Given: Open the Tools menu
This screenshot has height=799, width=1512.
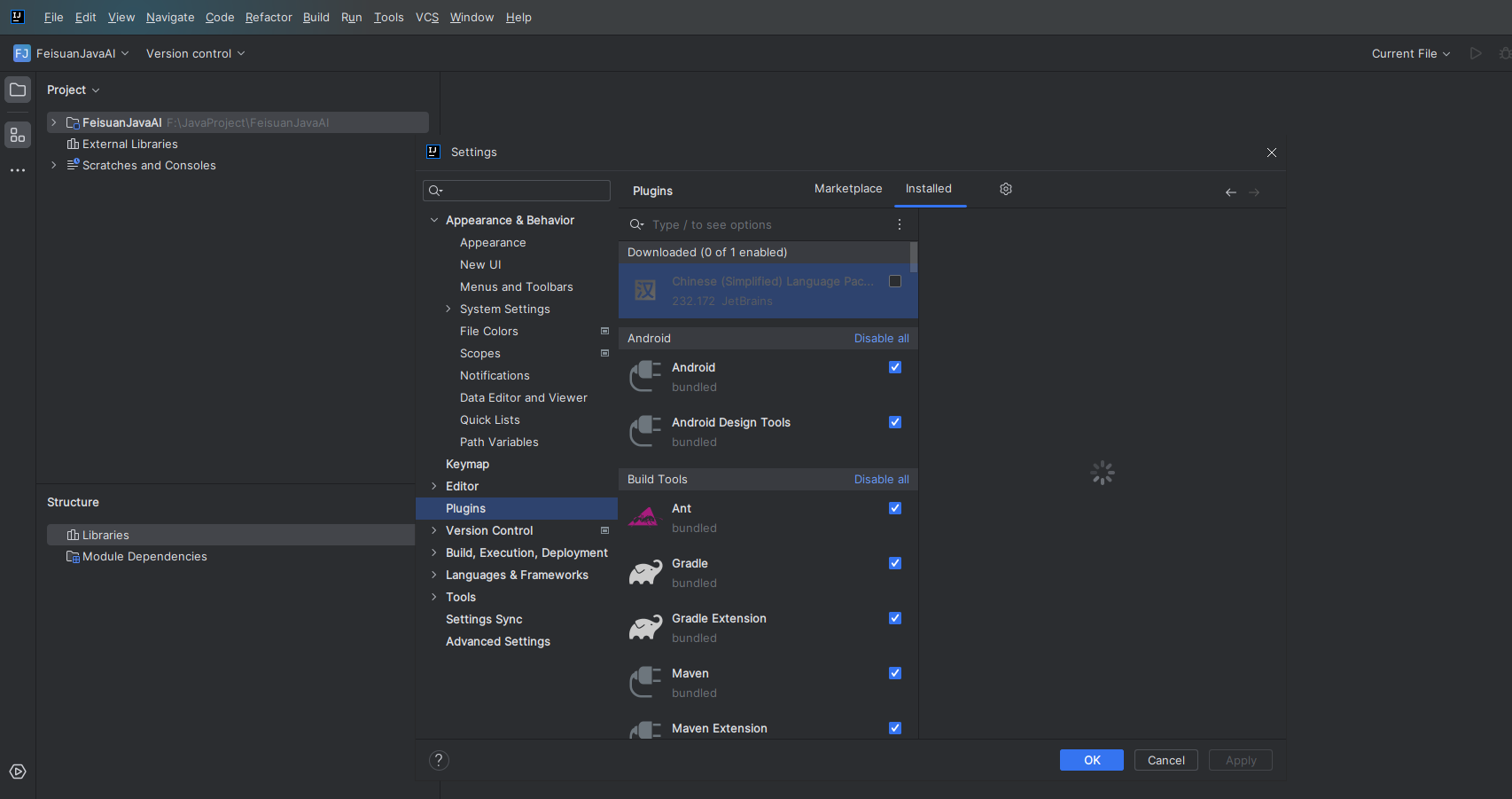Looking at the screenshot, I should click(388, 17).
